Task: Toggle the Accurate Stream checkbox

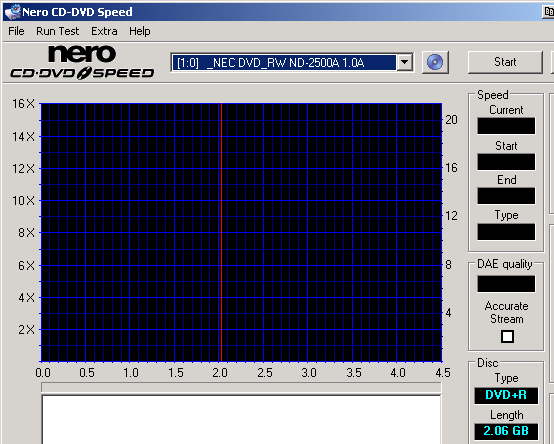Action: [x=507, y=336]
